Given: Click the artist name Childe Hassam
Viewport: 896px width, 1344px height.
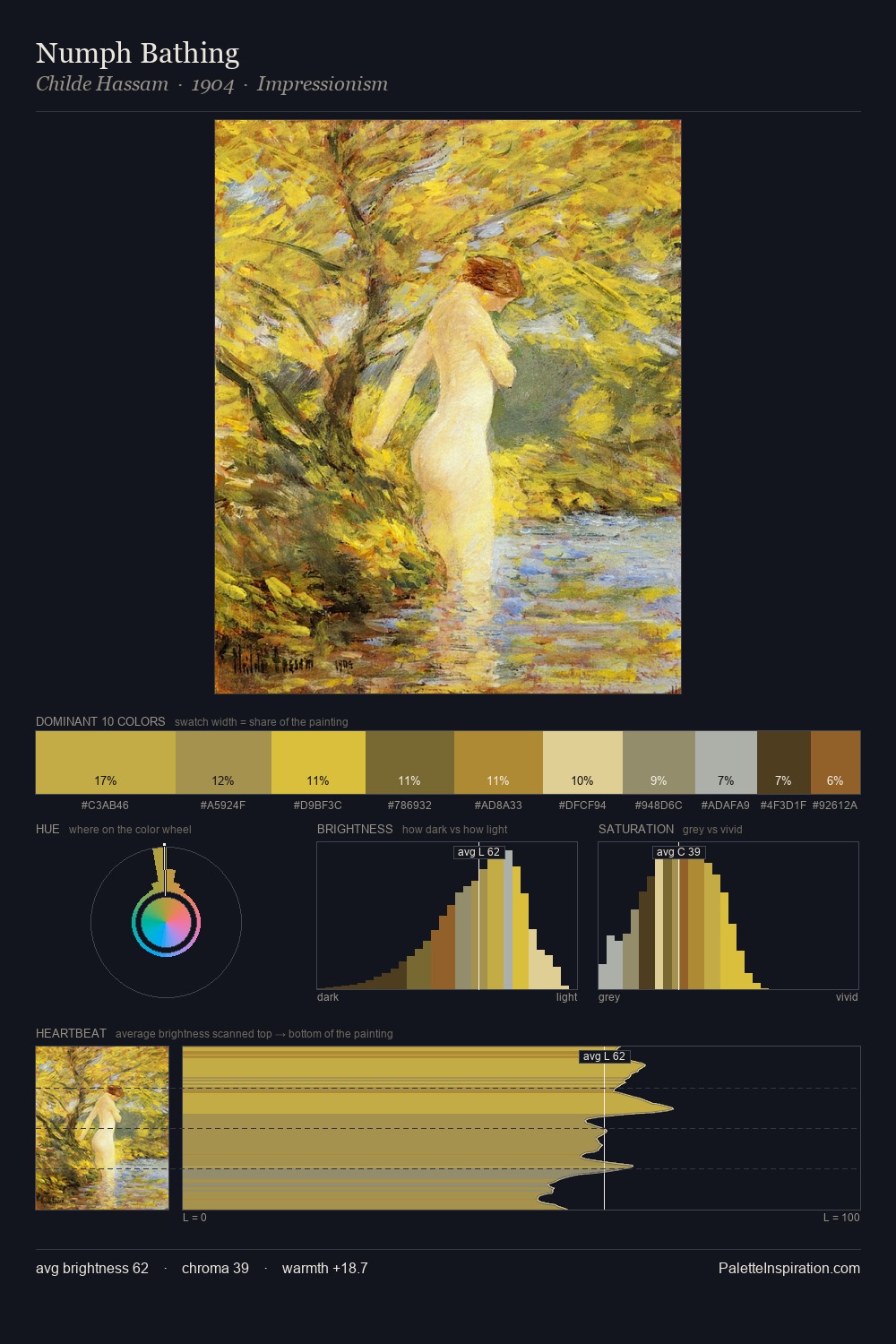Looking at the screenshot, I should 102,84.
